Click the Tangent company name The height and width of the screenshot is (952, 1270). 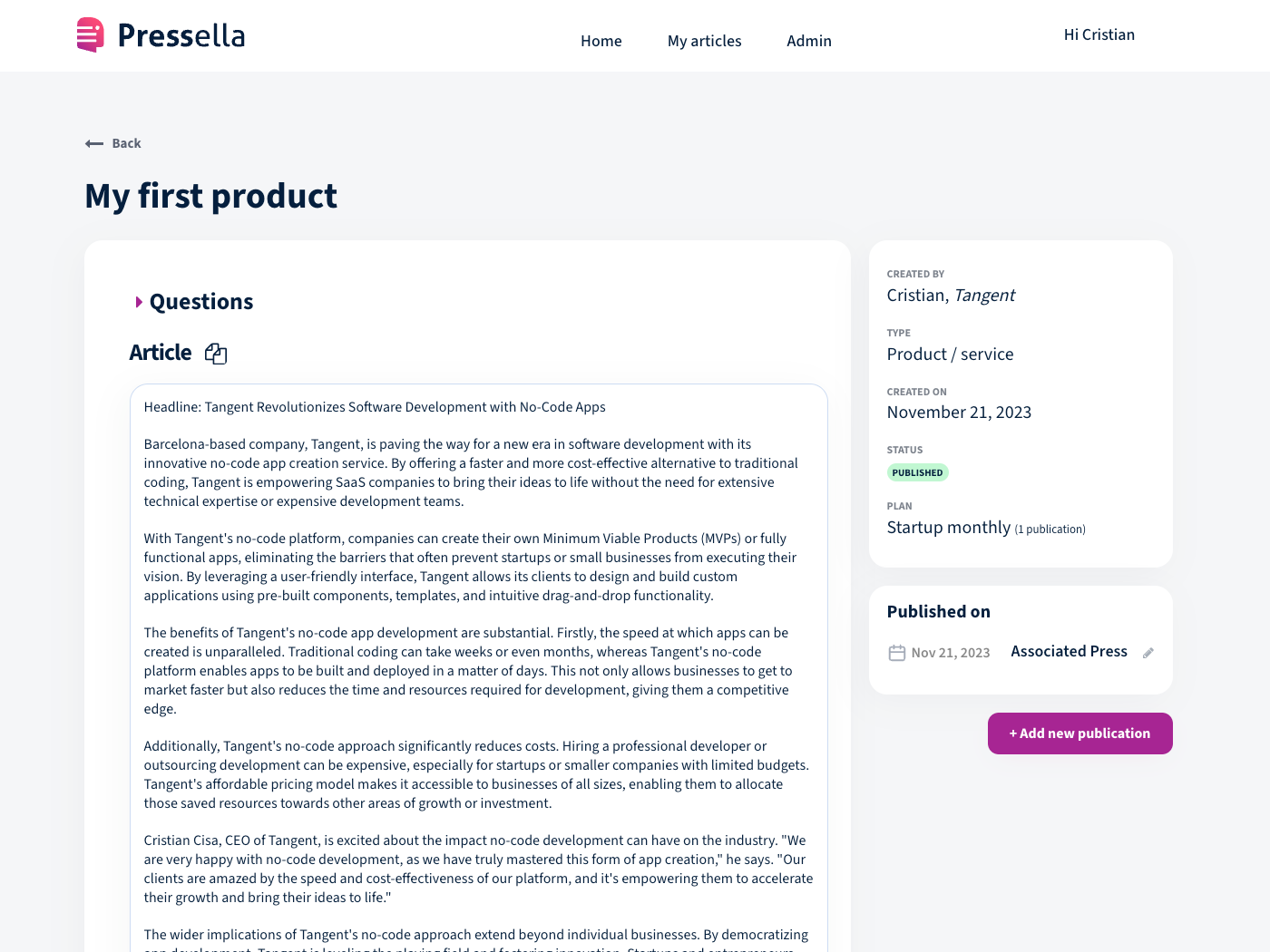984,295
